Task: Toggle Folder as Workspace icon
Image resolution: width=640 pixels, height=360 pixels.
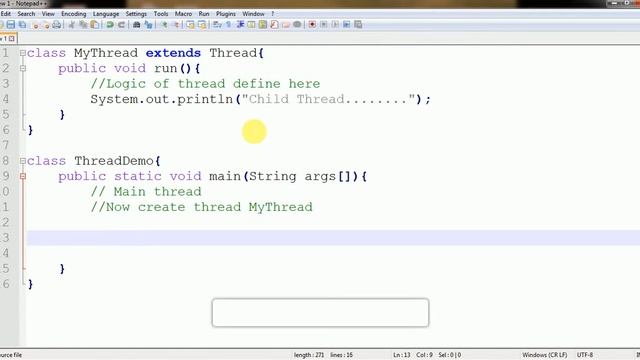Action: click(286, 24)
